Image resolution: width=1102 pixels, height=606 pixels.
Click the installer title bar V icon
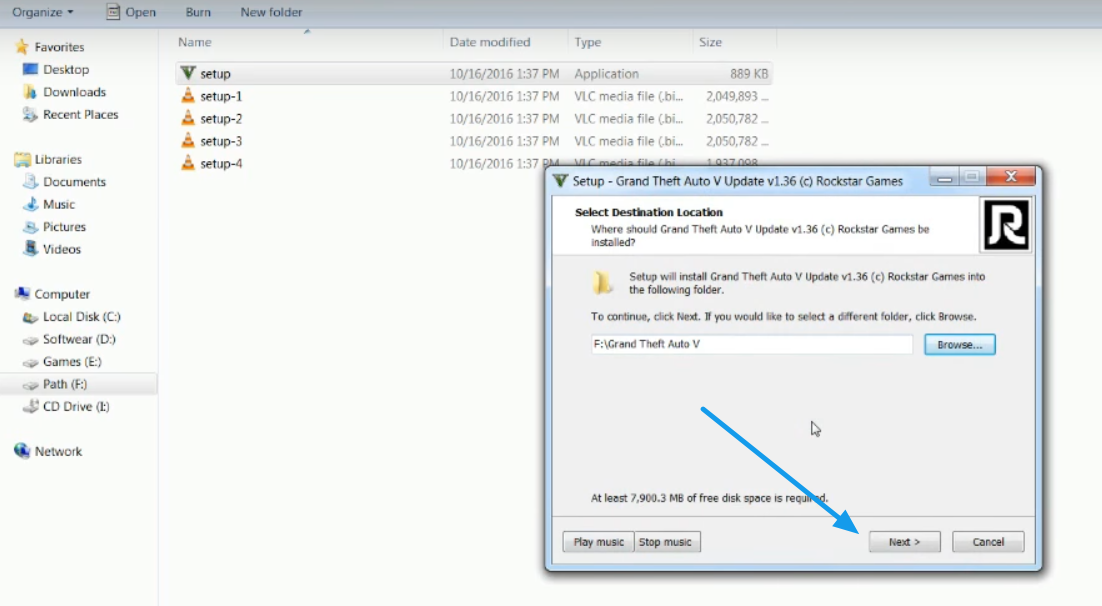coord(560,181)
